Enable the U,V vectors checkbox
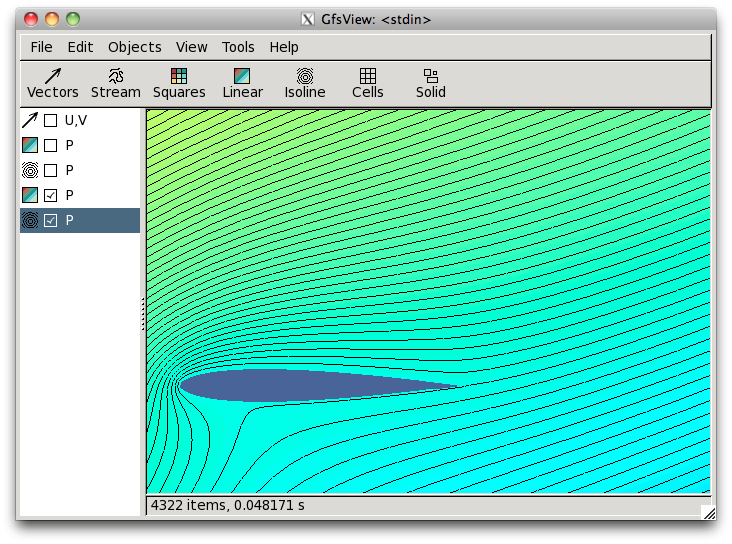 coord(50,120)
